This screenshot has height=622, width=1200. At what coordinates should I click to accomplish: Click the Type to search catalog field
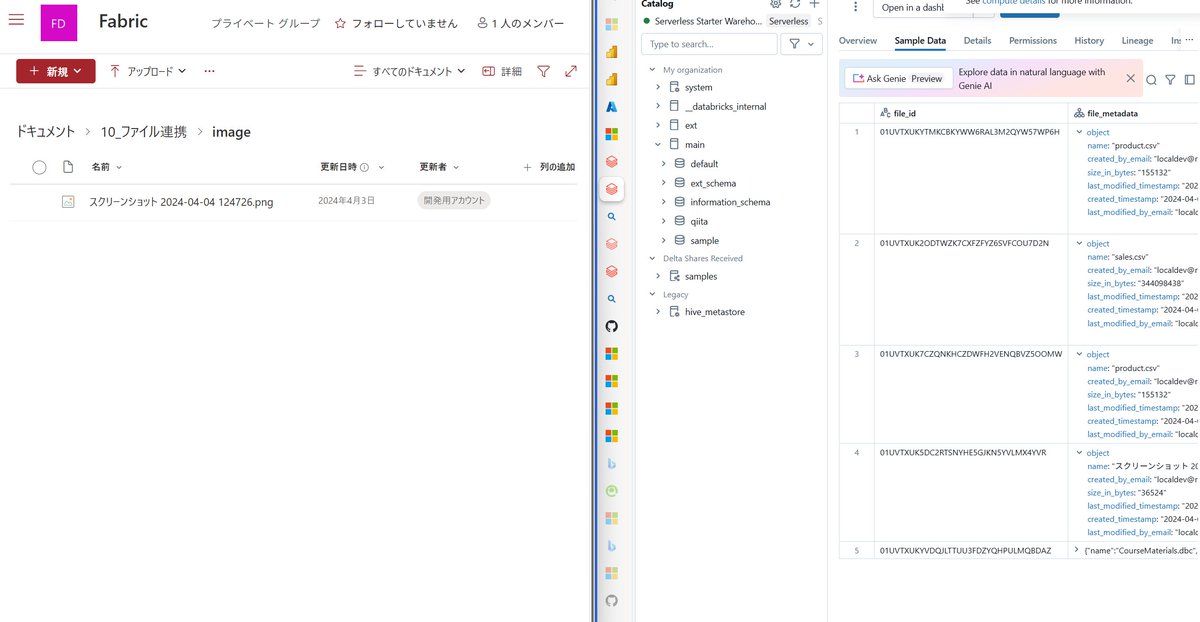[709, 44]
